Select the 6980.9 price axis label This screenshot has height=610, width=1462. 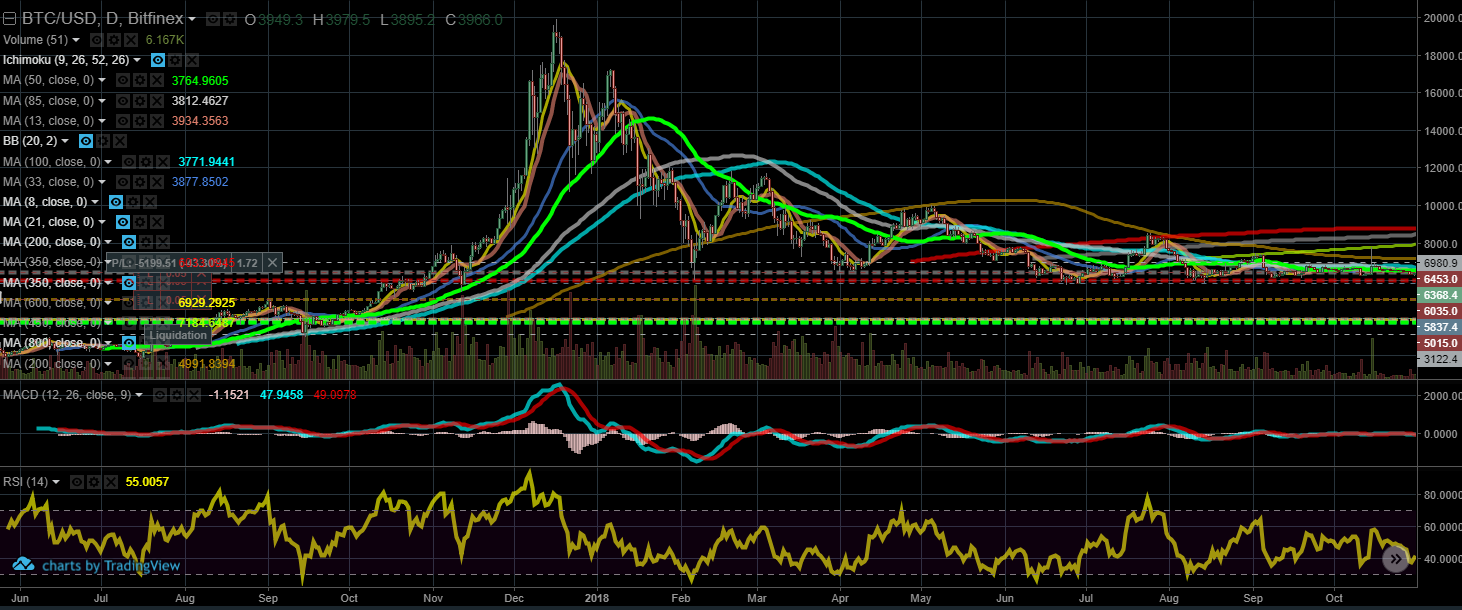pos(1441,262)
